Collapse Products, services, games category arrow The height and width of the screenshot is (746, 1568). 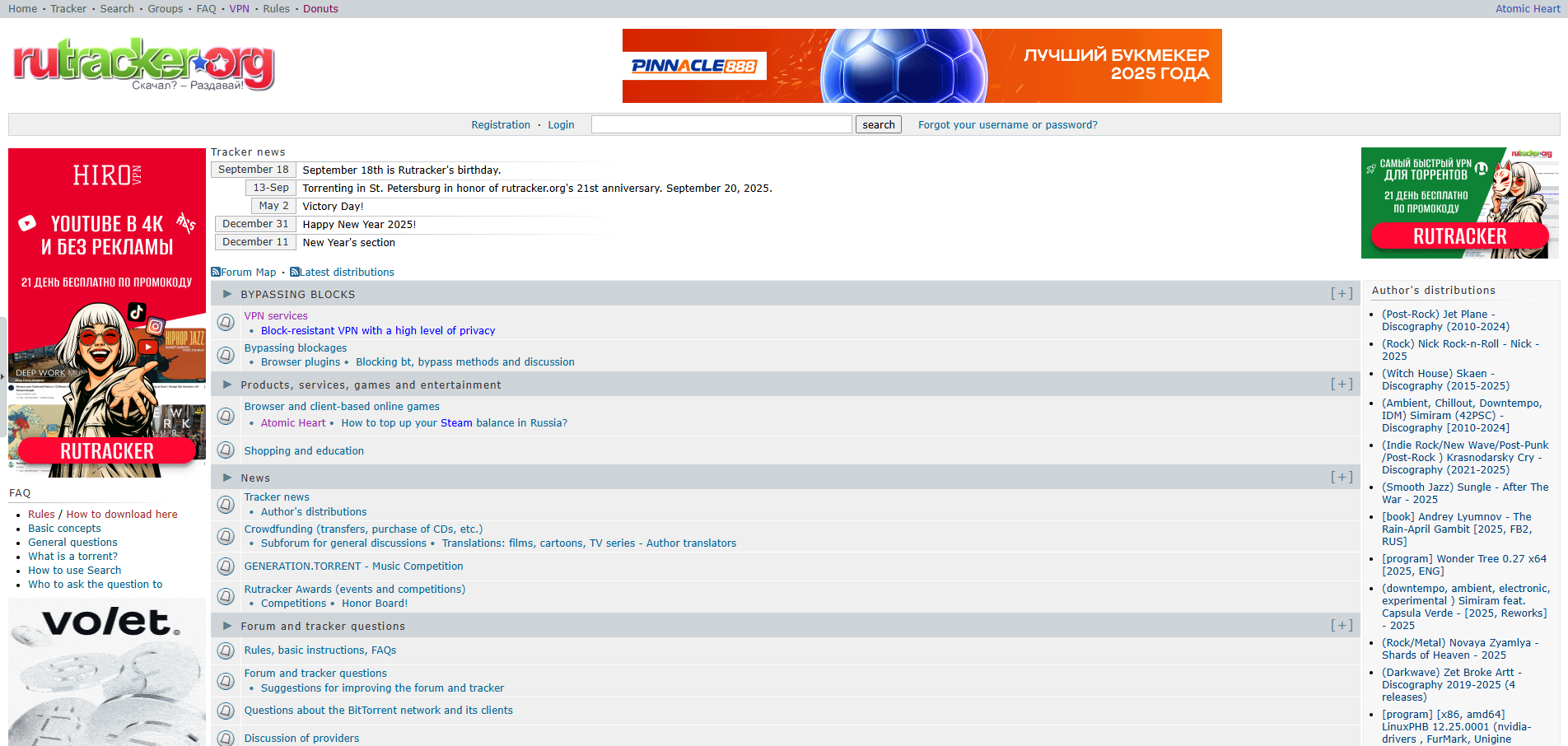(227, 385)
